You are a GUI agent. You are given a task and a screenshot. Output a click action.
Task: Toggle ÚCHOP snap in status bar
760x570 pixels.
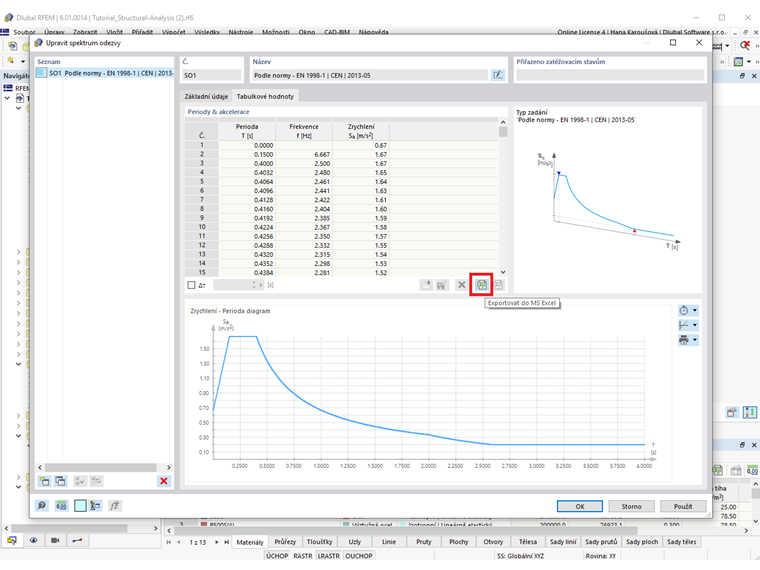[x=277, y=556]
